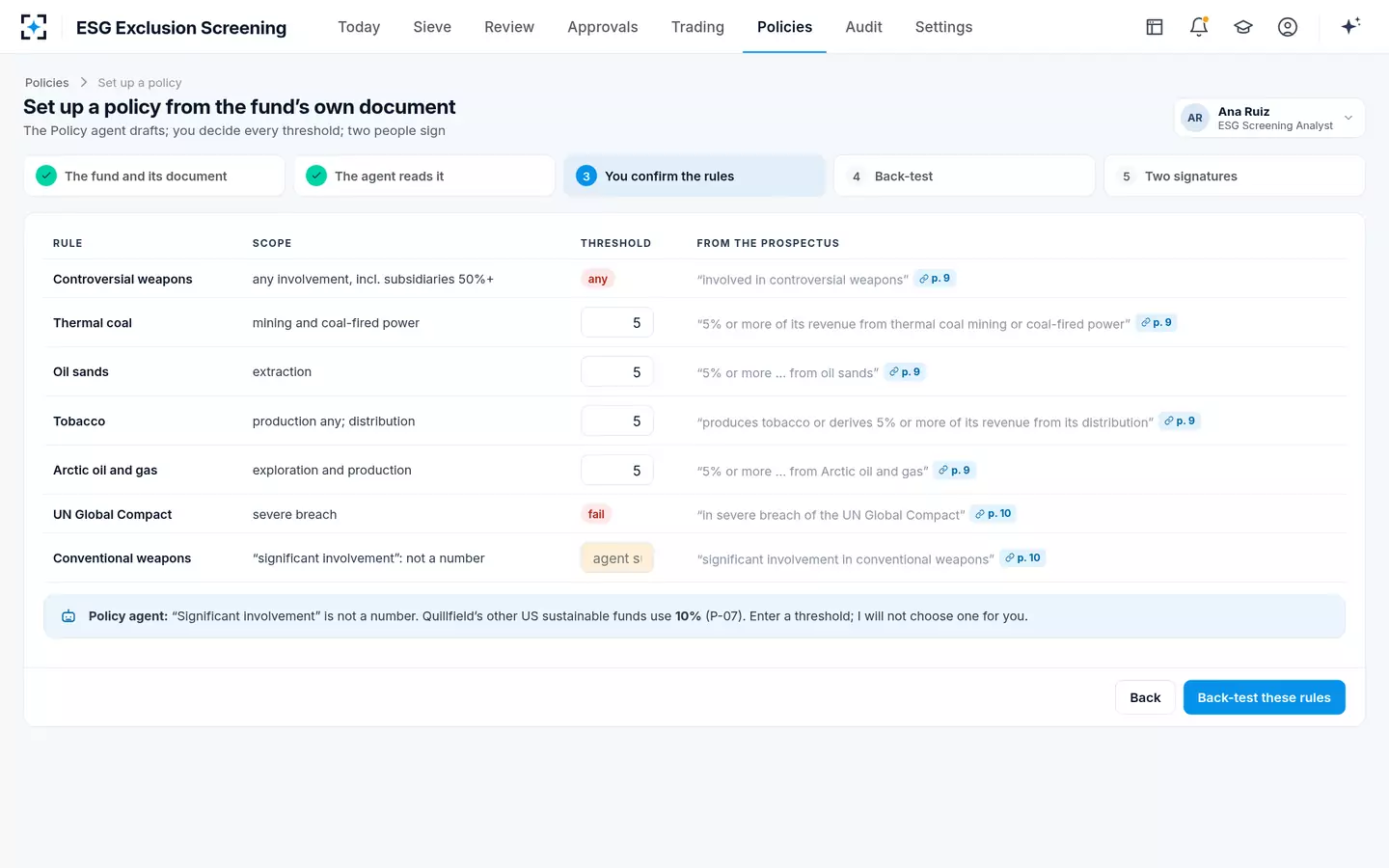Click the 'UN Global Compact' rule name
Image resolution: width=1389 pixels, height=868 pixels.
point(113,514)
